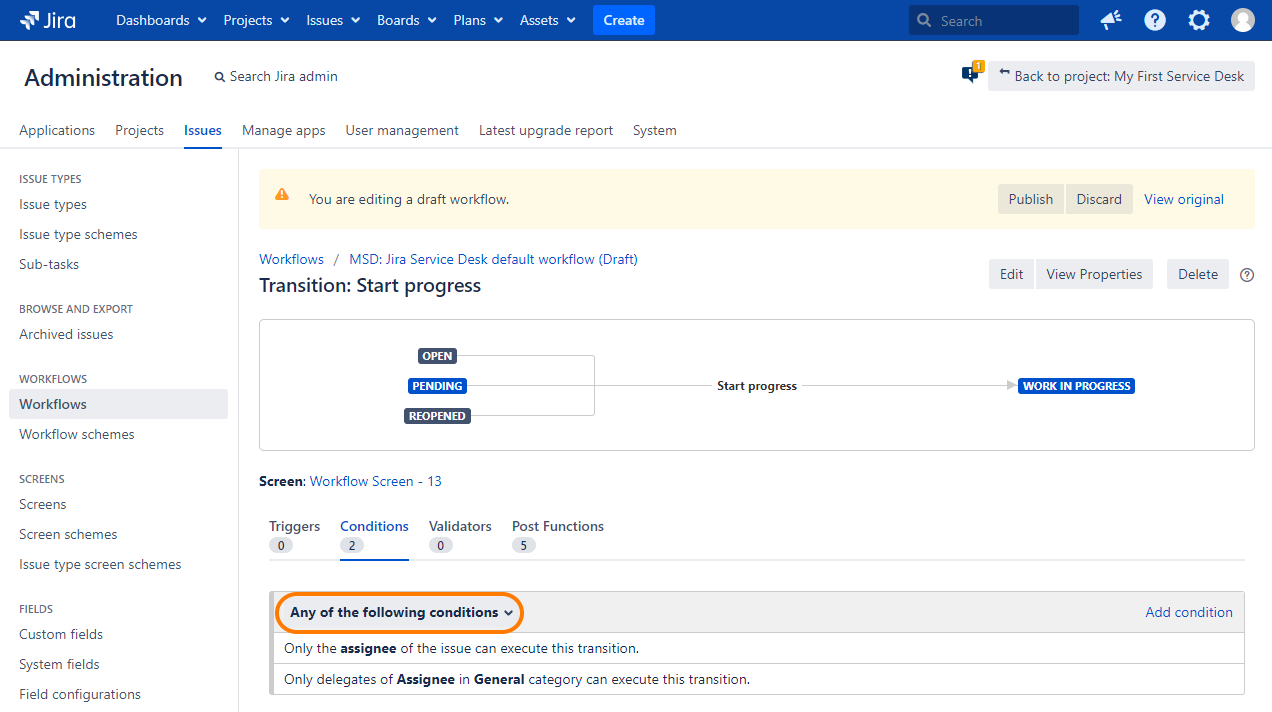The height and width of the screenshot is (712, 1272).
Task: Click the Jira logo in header
Action: coord(47,20)
